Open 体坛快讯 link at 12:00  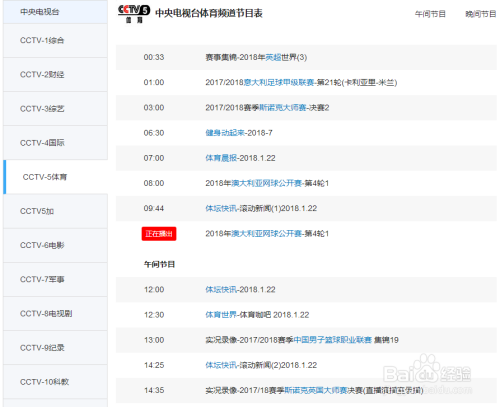221,289
